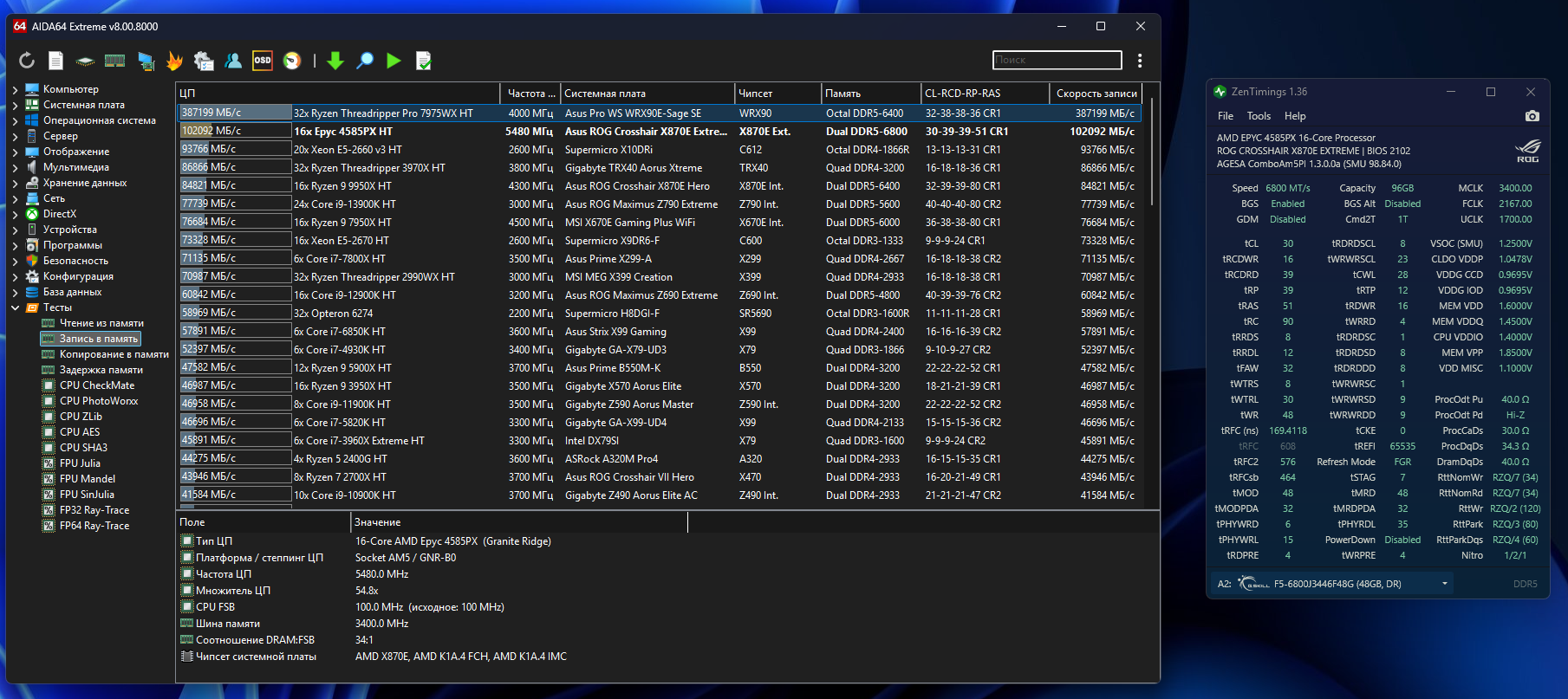Open the Report document icon in the toolbar
Image resolution: width=1568 pixels, height=699 pixels.
click(55, 60)
